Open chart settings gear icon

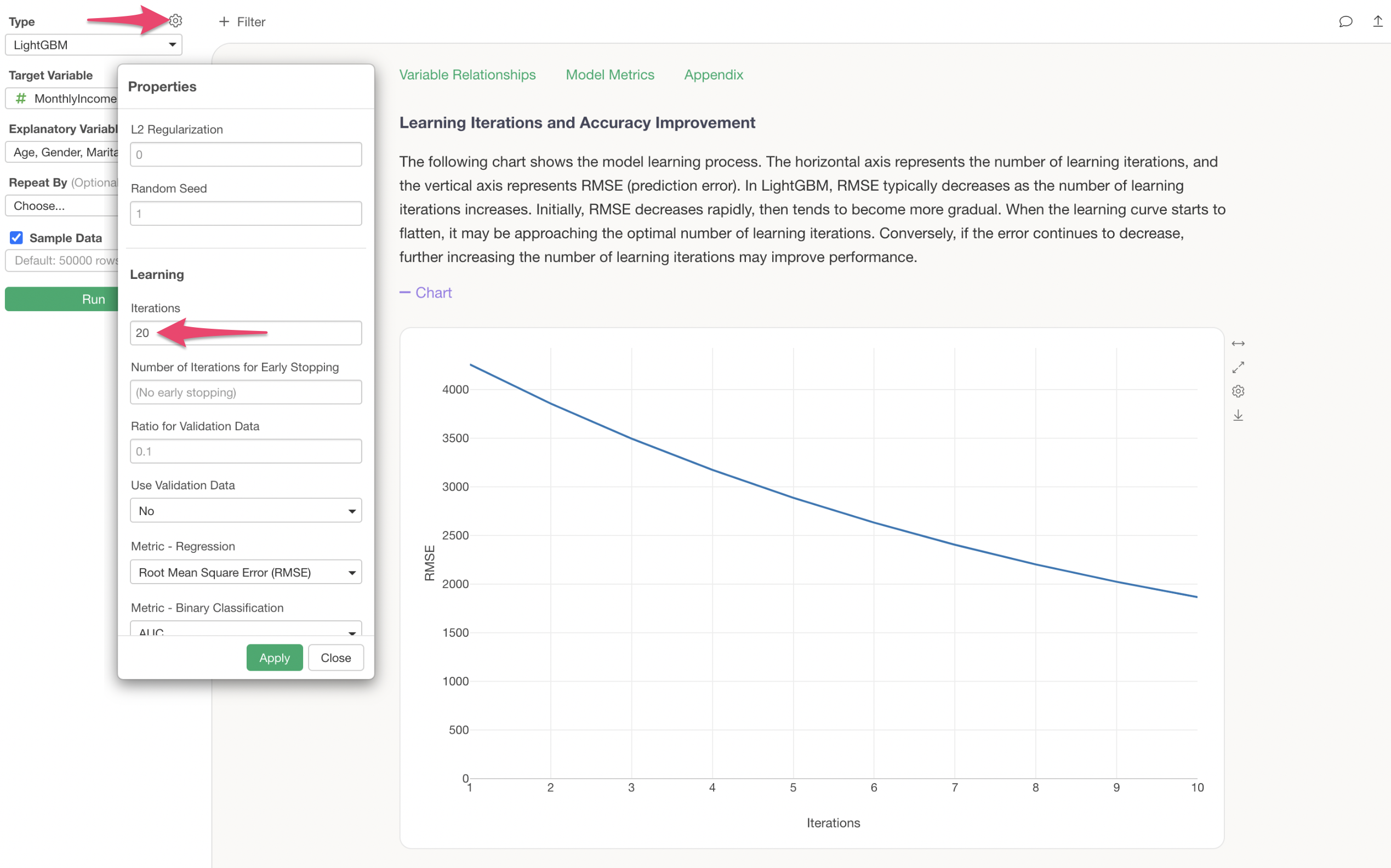tap(1238, 391)
